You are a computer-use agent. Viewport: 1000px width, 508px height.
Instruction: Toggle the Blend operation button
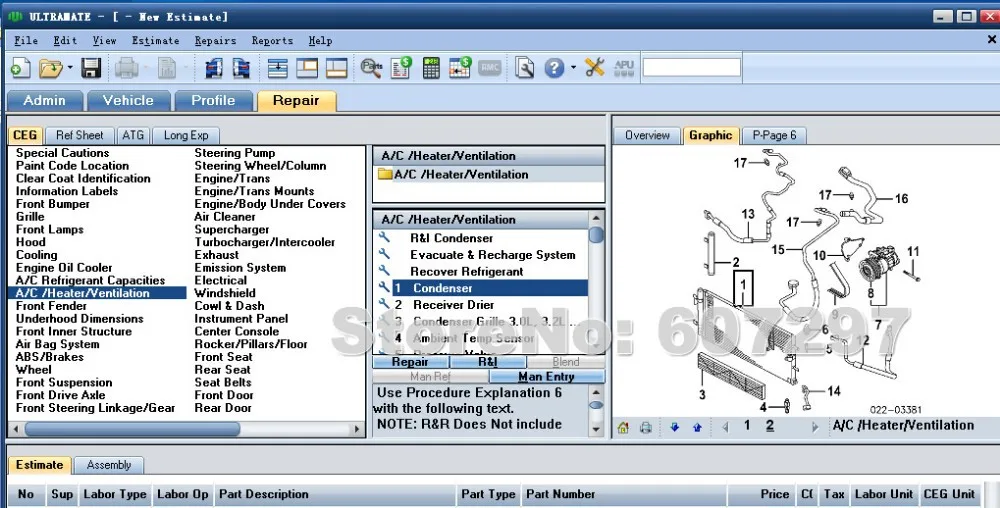click(566, 362)
